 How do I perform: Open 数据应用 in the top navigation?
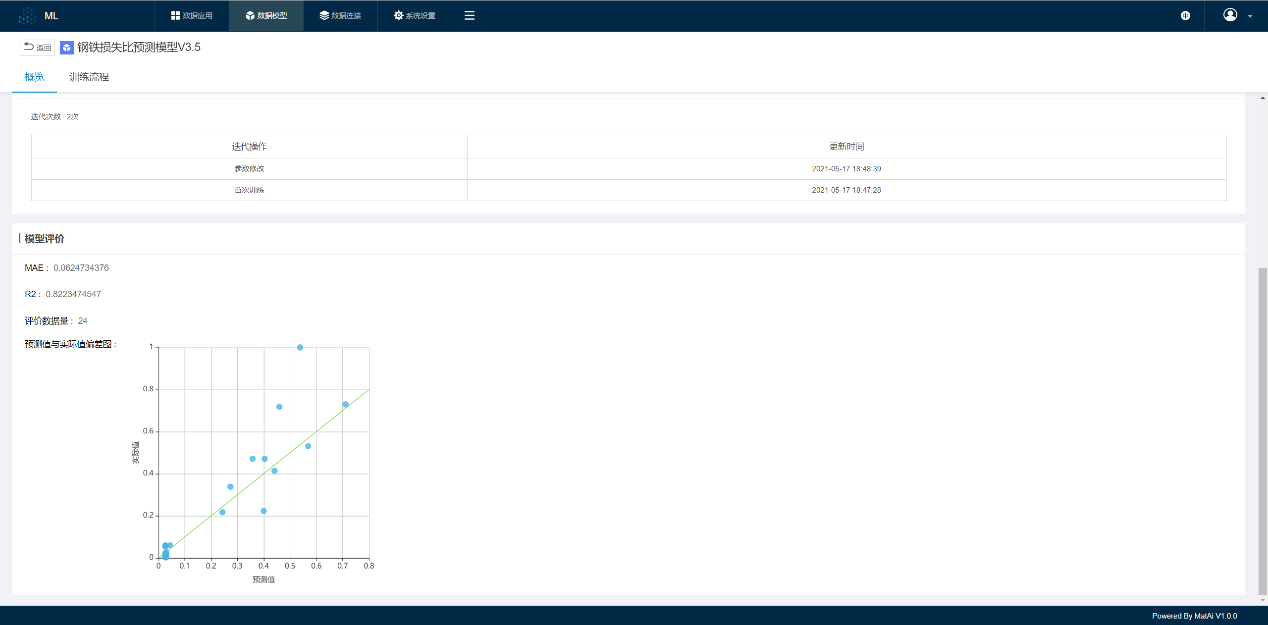191,16
